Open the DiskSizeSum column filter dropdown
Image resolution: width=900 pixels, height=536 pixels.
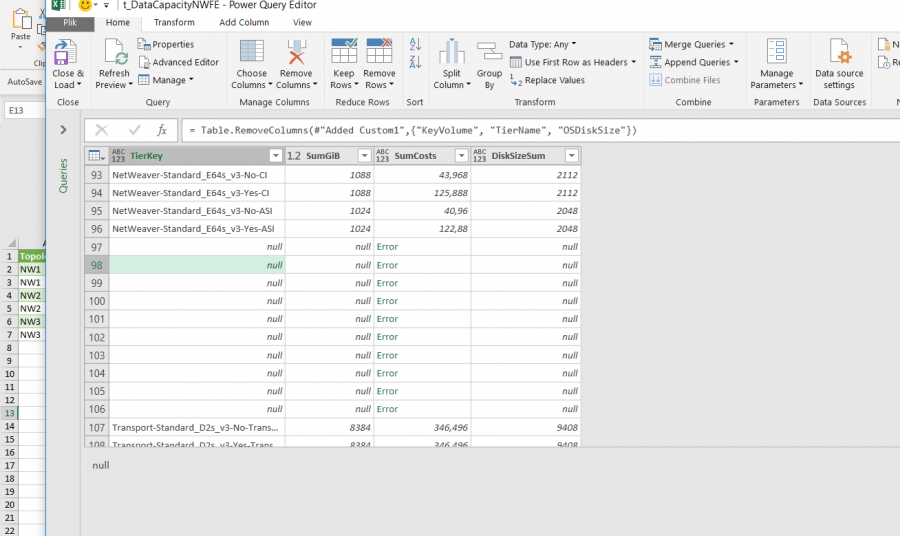click(572, 156)
